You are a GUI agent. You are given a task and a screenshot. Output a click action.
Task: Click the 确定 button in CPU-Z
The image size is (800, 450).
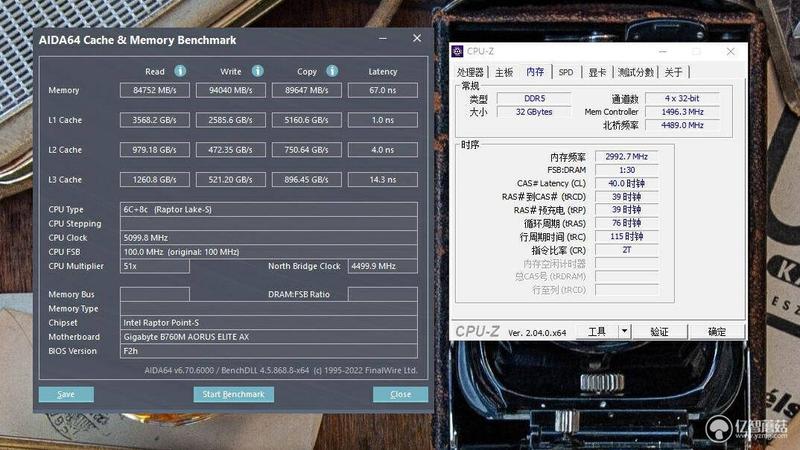717,332
